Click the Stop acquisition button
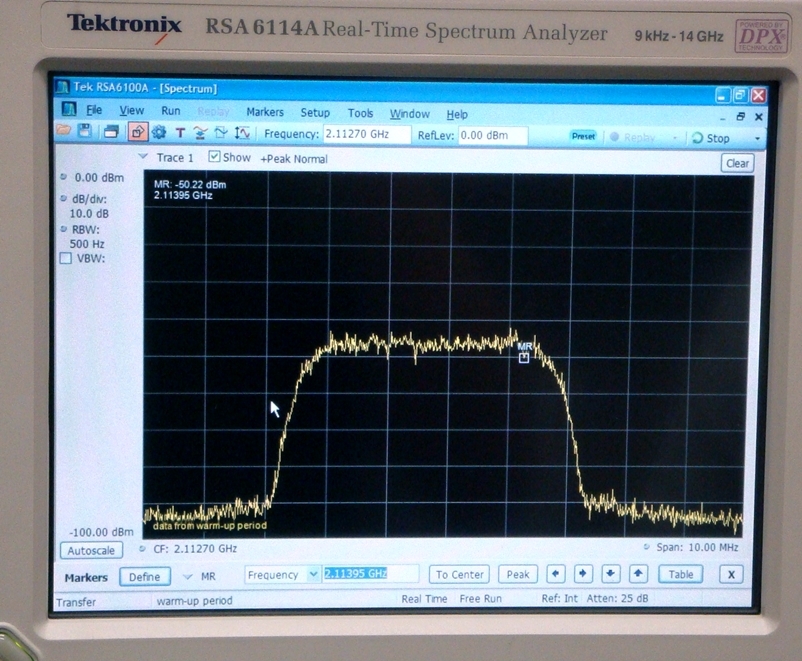Screen dimensions: 802x661 coord(711,138)
